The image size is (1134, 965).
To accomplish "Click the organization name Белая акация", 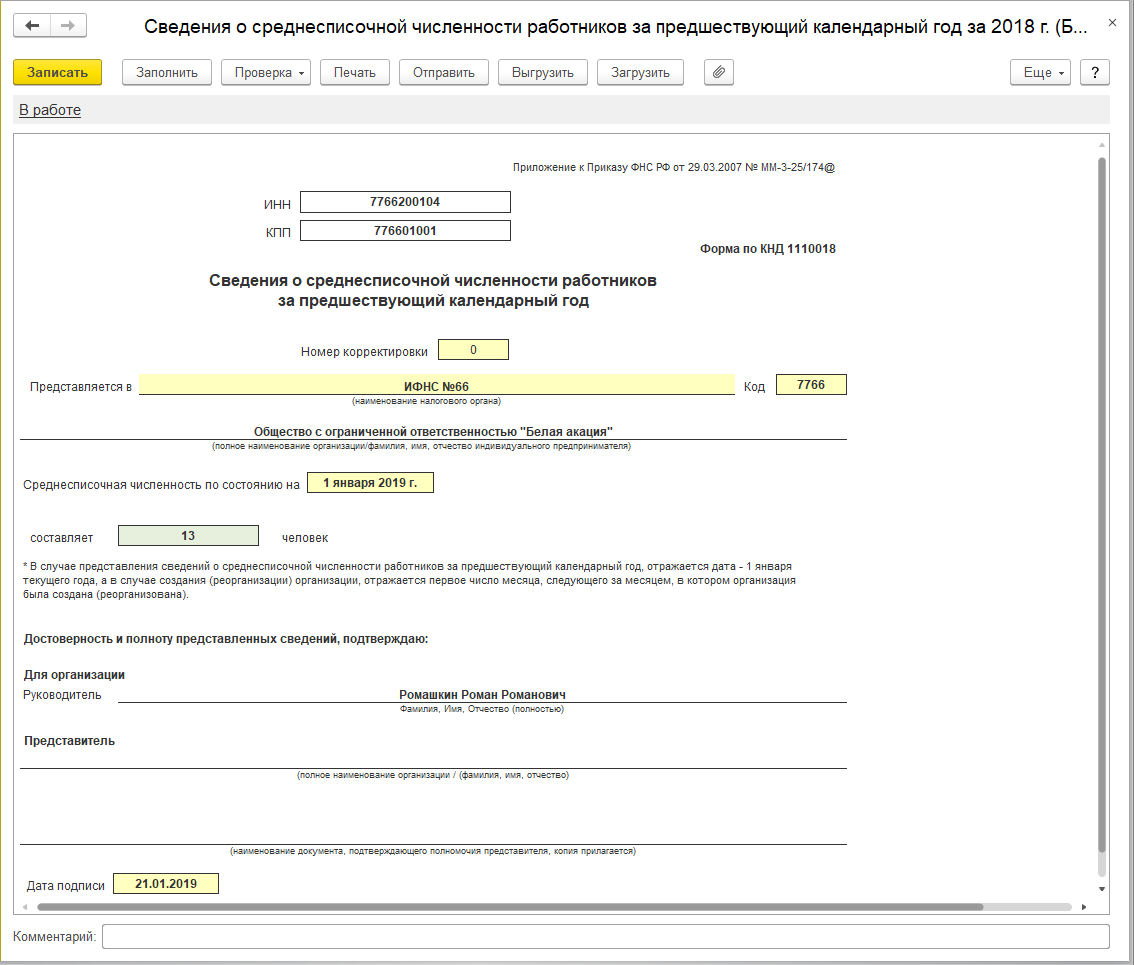I will click(x=433, y=432).
